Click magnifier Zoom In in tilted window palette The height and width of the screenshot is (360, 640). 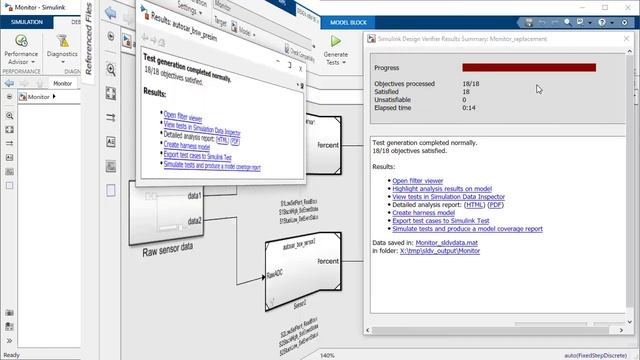[x=111, y=70]
